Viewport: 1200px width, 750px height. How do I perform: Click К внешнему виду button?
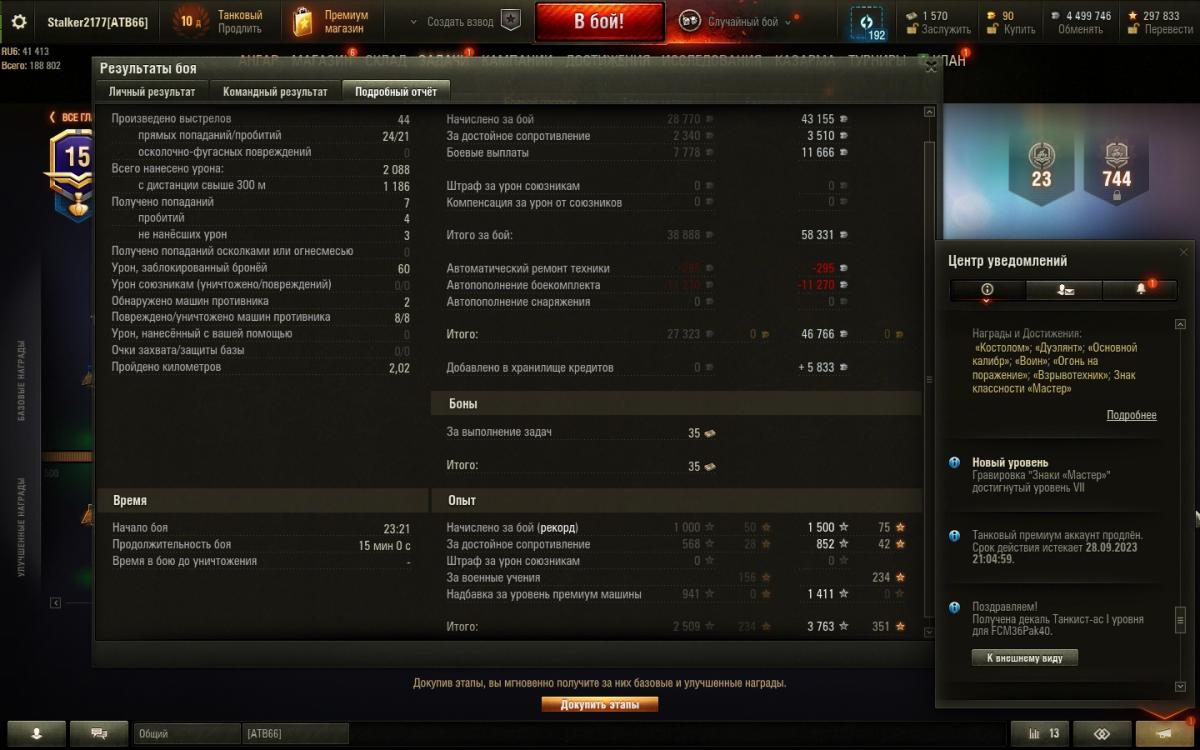point(1025,658)
